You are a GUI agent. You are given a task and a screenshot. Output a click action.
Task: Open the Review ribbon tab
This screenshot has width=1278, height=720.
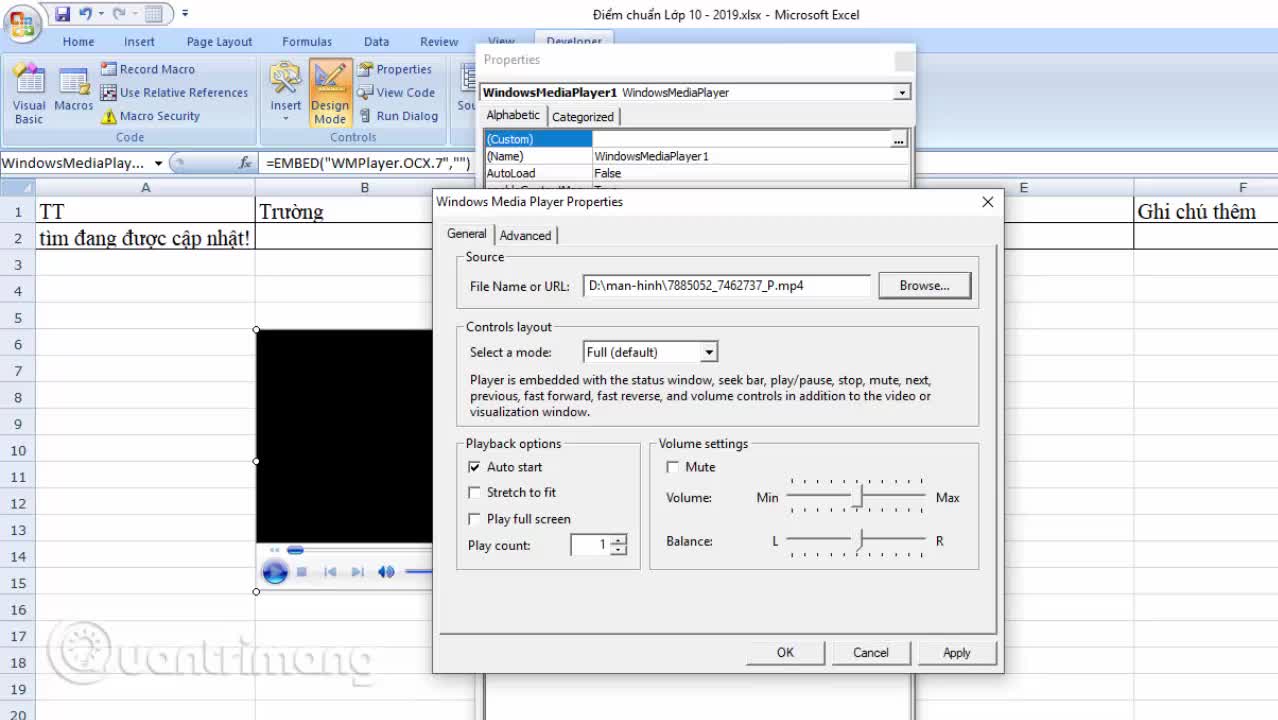[439, 42]
